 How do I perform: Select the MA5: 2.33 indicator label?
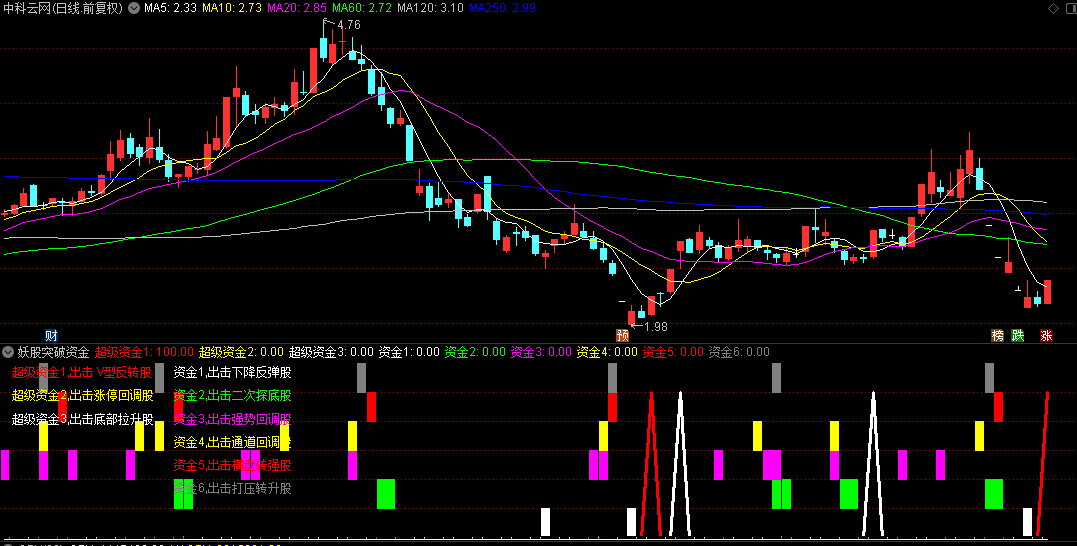tap(170, 8)
